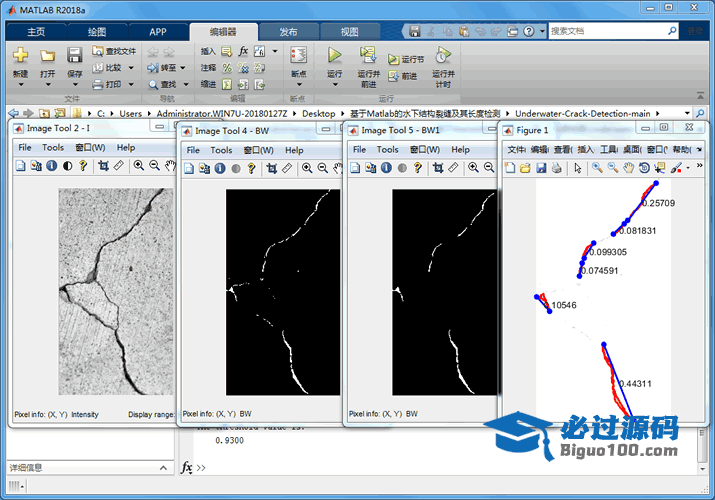
Task: Click browse for folder icon in path bar
Action: click(60, 113)
